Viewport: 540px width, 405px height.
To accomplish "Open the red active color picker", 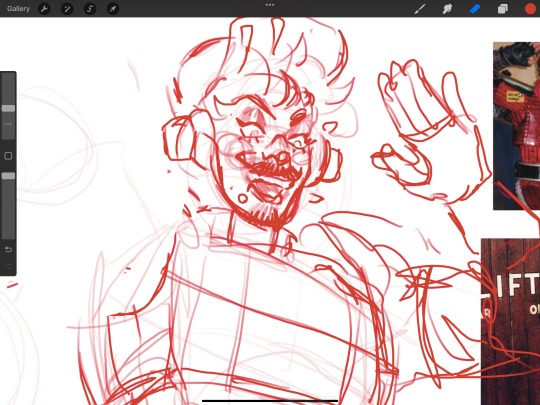I will coord(530,9).
